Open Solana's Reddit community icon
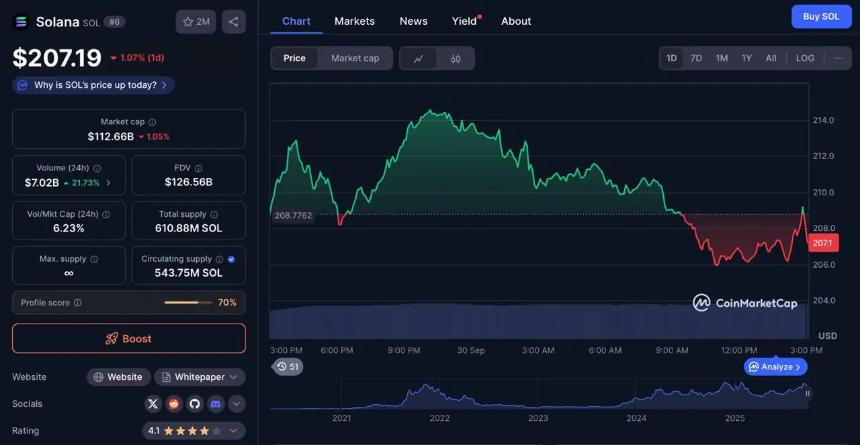 point(174,404)
